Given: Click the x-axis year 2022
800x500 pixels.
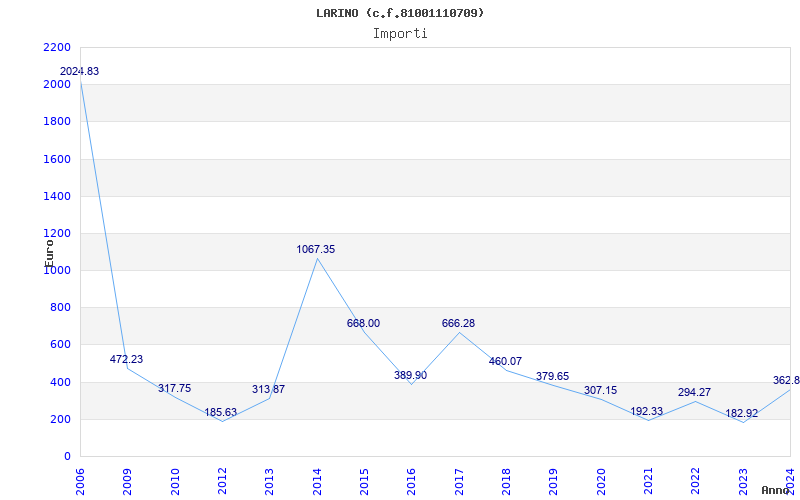Looking at the screenshot, I should pyautogui.click(x=696, y=482).
